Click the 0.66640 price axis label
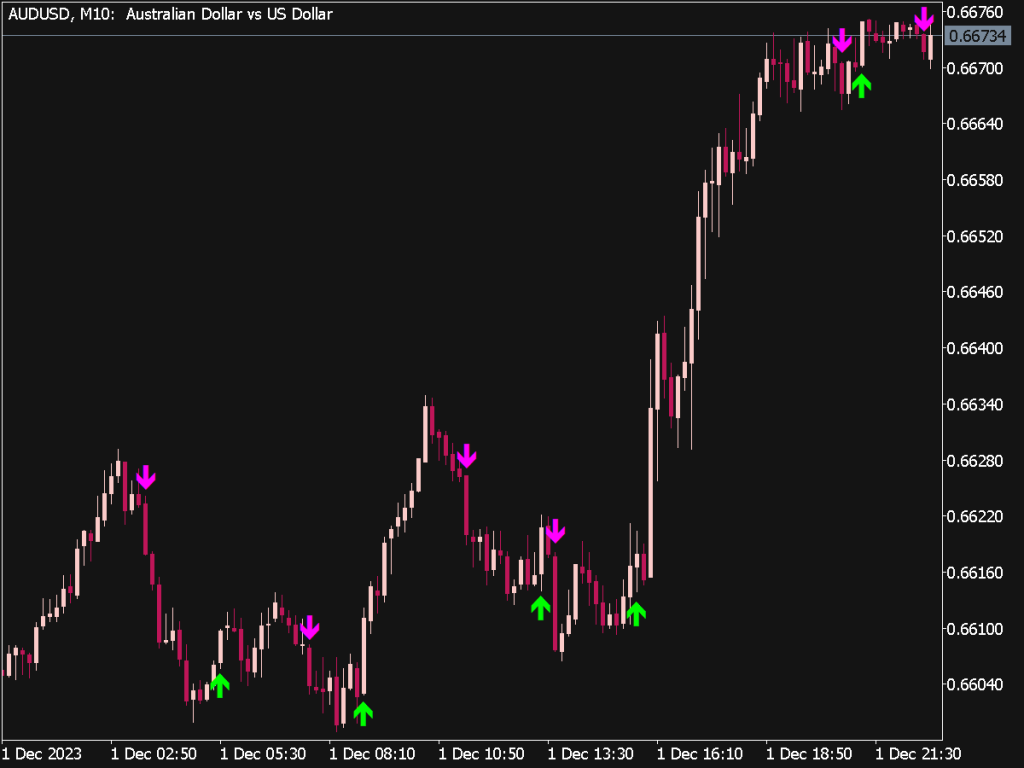This screenshot has width=1024, height=768. [x=975, y=124]
